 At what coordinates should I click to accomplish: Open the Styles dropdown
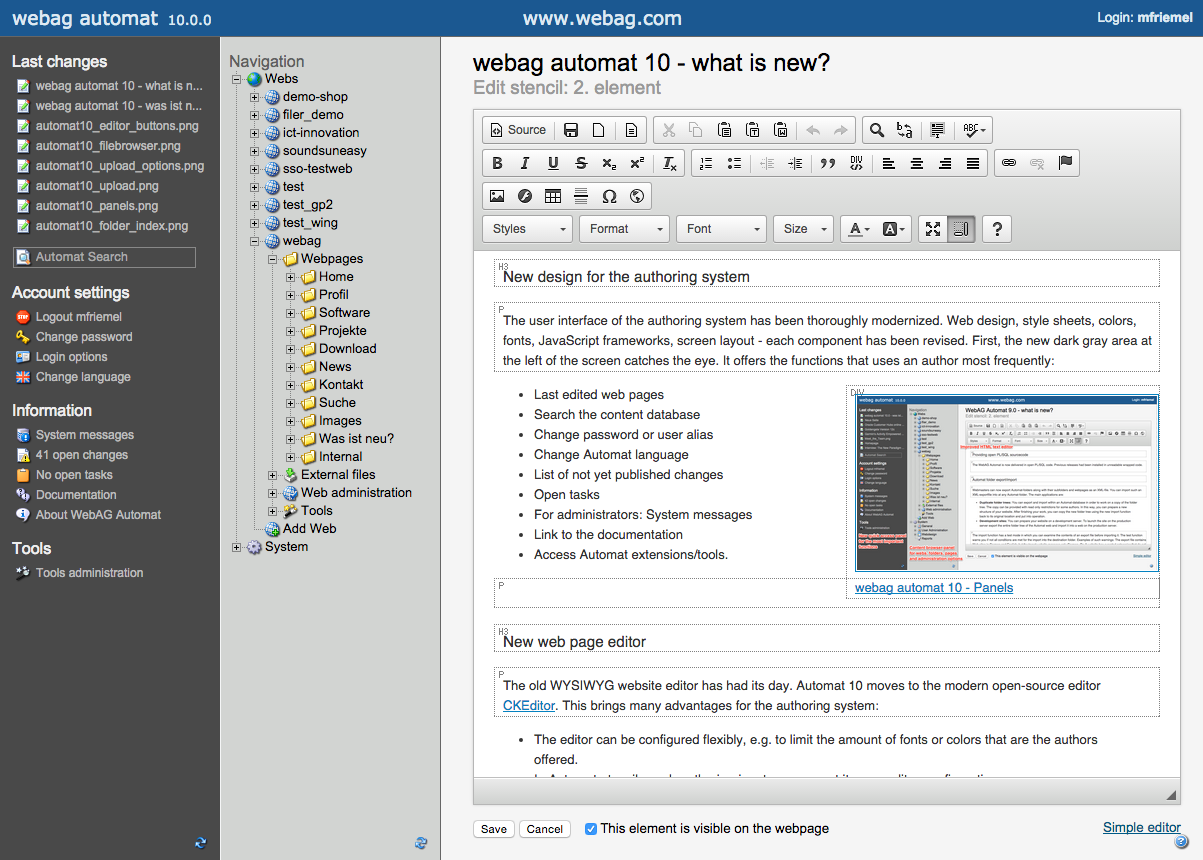[528, 229]
